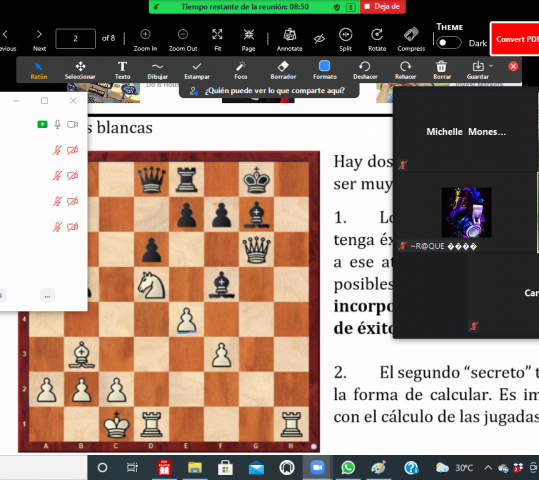
Task: Open the Formato color swatch
Action: tap(324, 66)
